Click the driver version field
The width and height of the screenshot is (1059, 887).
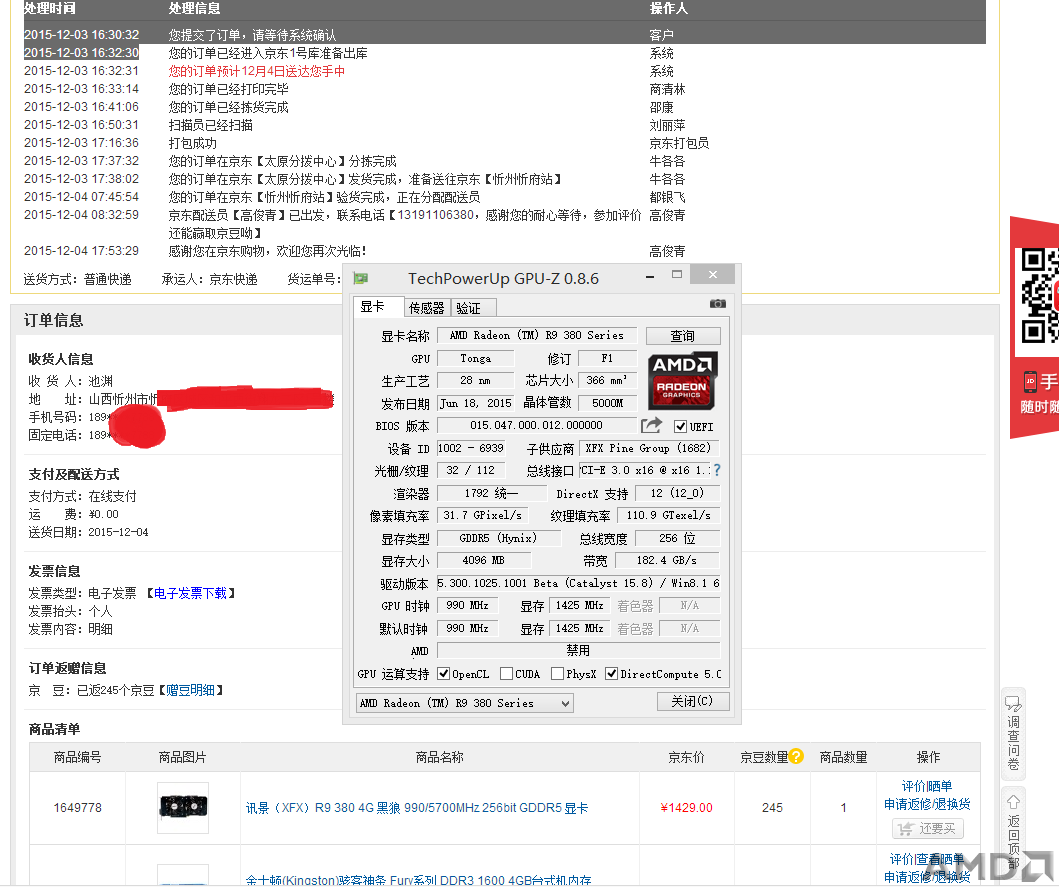click(x=578, y=583)
